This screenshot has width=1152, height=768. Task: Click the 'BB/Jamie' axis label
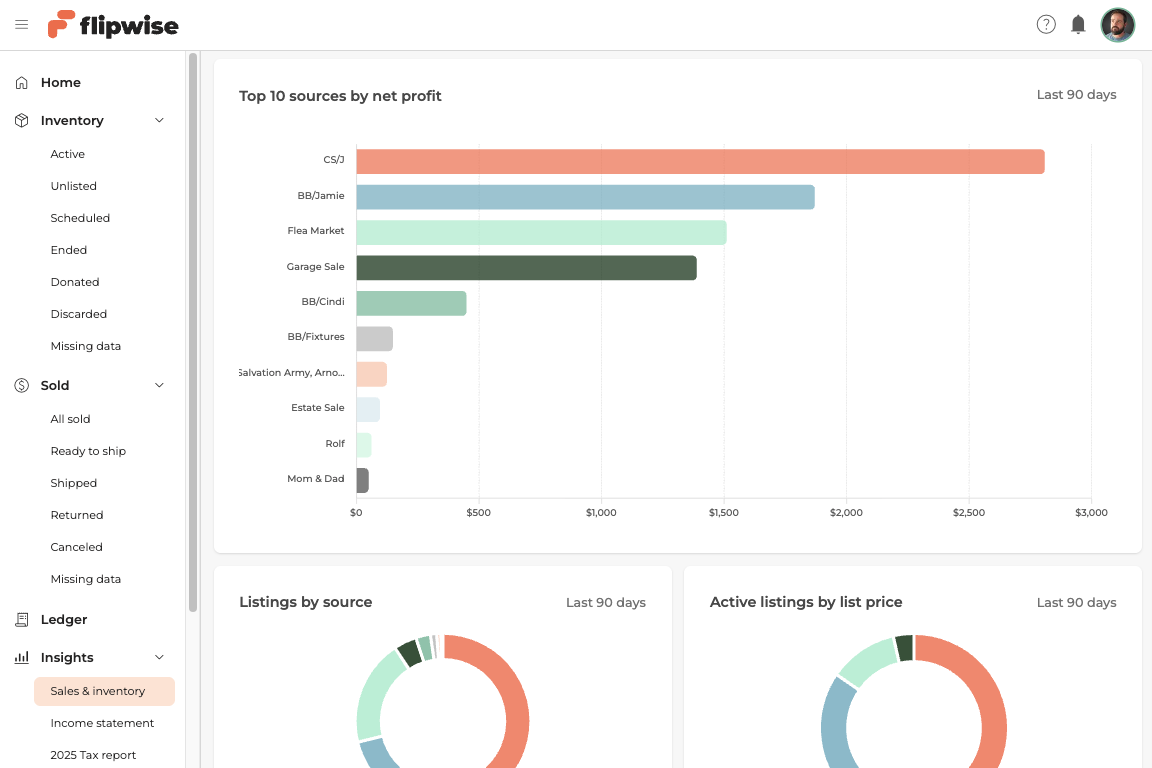pos(320,195)
